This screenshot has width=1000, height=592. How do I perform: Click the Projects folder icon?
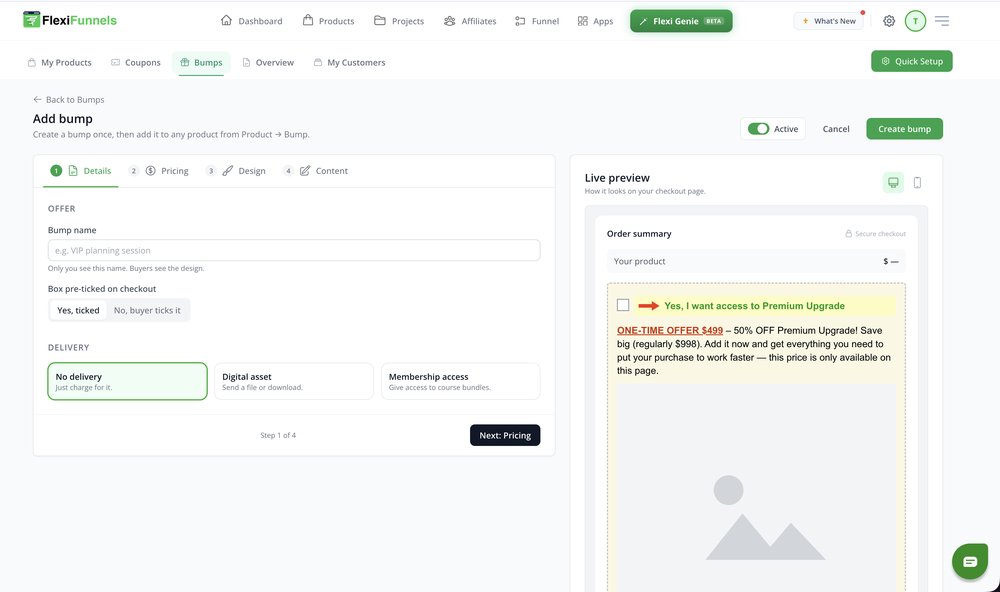click(379, 20)
